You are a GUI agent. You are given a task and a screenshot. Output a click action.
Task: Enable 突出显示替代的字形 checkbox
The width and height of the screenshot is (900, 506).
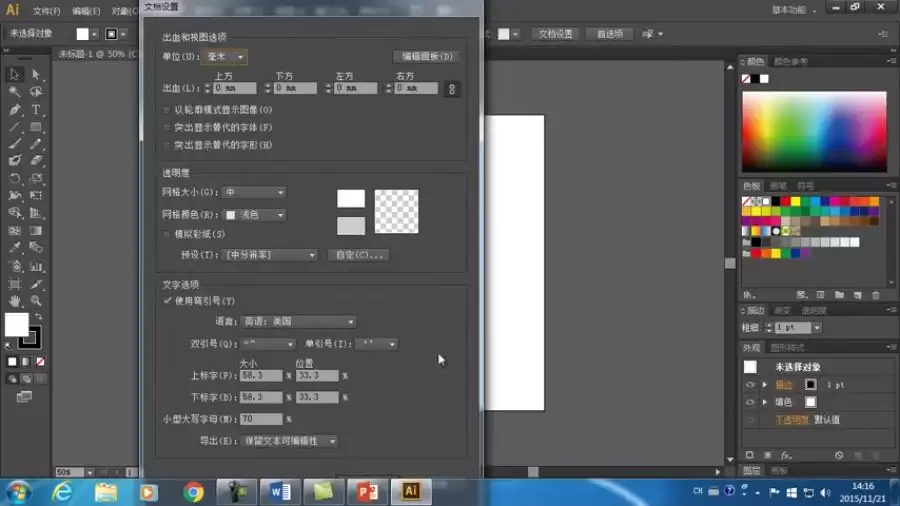[x=166, y=145]
